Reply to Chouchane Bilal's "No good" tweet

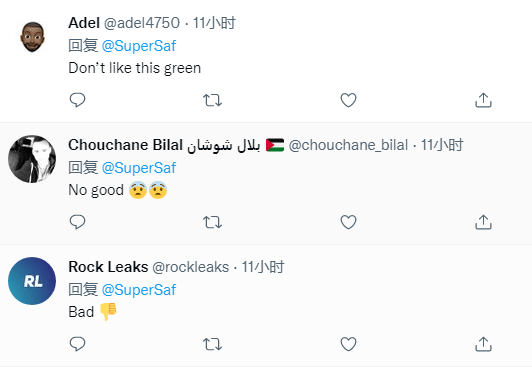tap(77, 222)
